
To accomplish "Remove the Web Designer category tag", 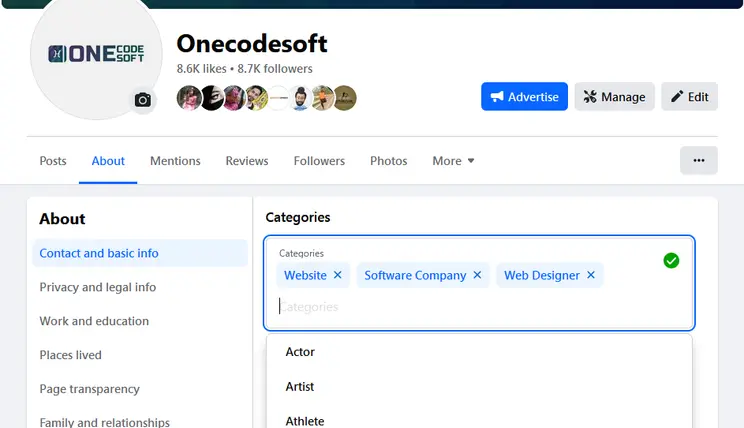I will tap(591, 275).
